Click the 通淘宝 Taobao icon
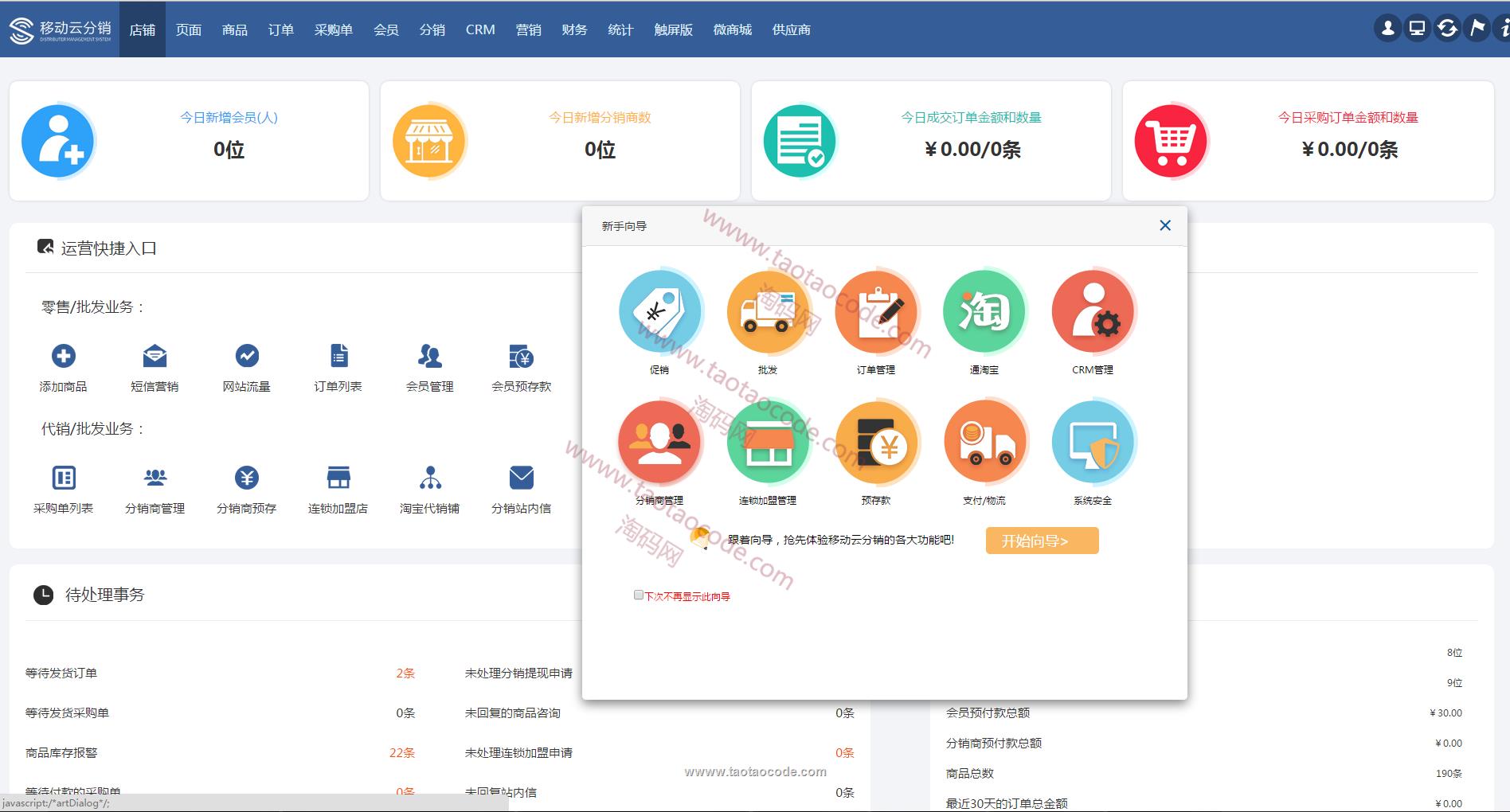Image resolution: width=1510 pixels, height=812 pixels. click(984, 311)
